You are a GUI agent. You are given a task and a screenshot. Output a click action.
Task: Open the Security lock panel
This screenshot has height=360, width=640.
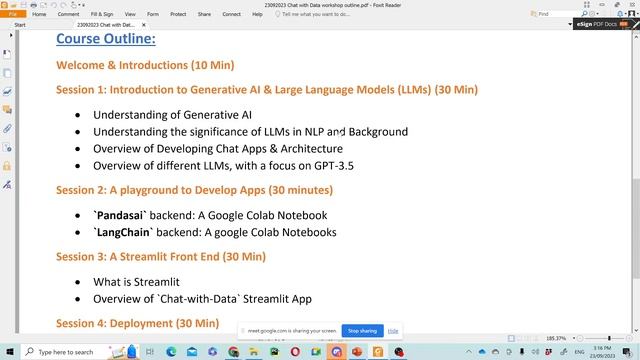point(7,166)
